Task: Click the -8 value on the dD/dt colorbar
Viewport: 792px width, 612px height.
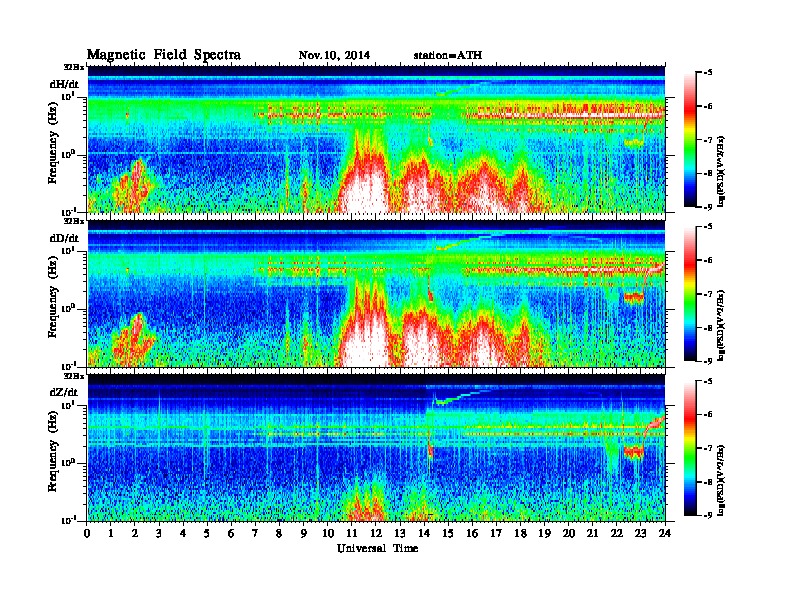Action: [708, 328]
